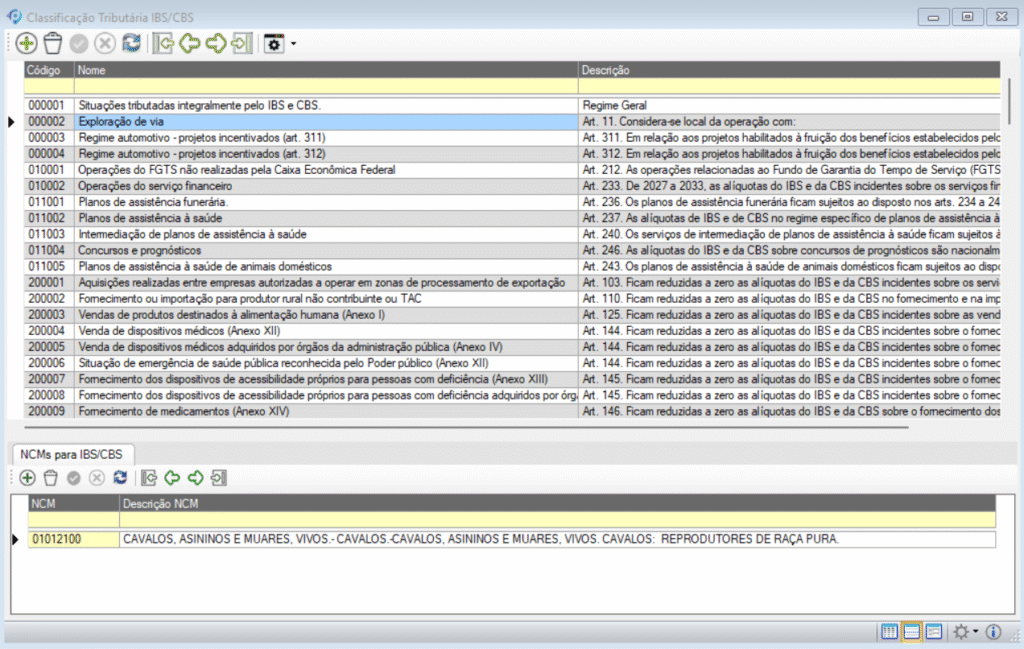Viewport: 1024px width, 649px height.
Task: Go to the first record in the top toolbar
Action: [x=164, y=43]
